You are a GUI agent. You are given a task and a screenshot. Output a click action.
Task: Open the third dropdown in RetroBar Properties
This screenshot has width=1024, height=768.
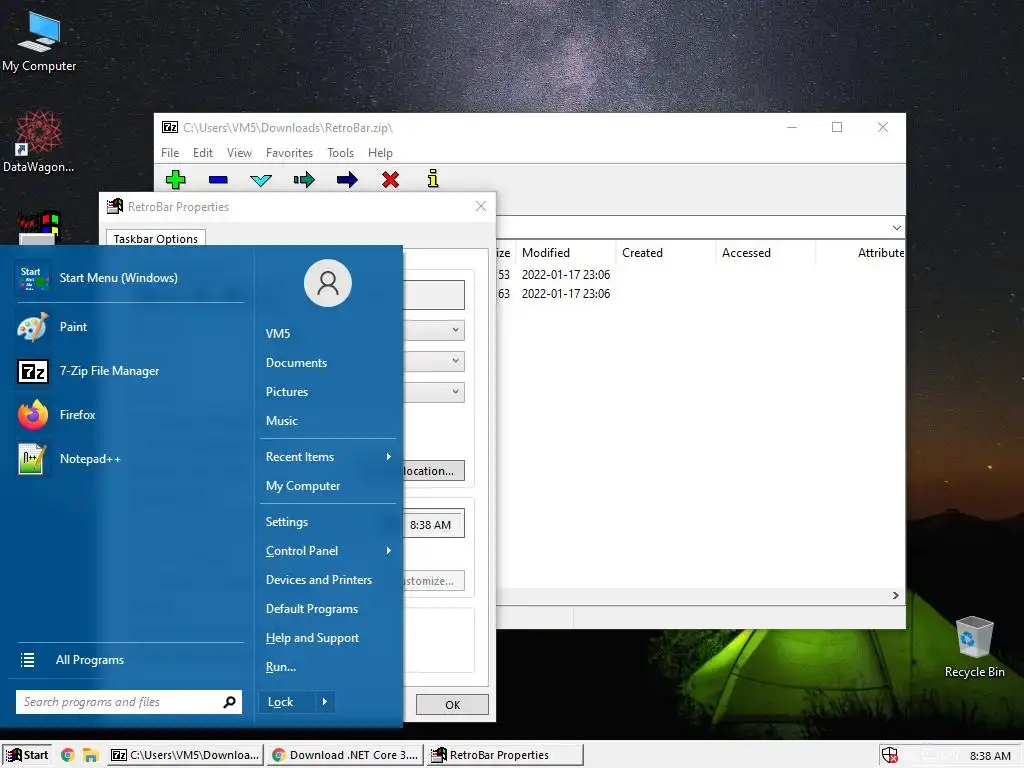pyautogui.click(x=455, y=392)
